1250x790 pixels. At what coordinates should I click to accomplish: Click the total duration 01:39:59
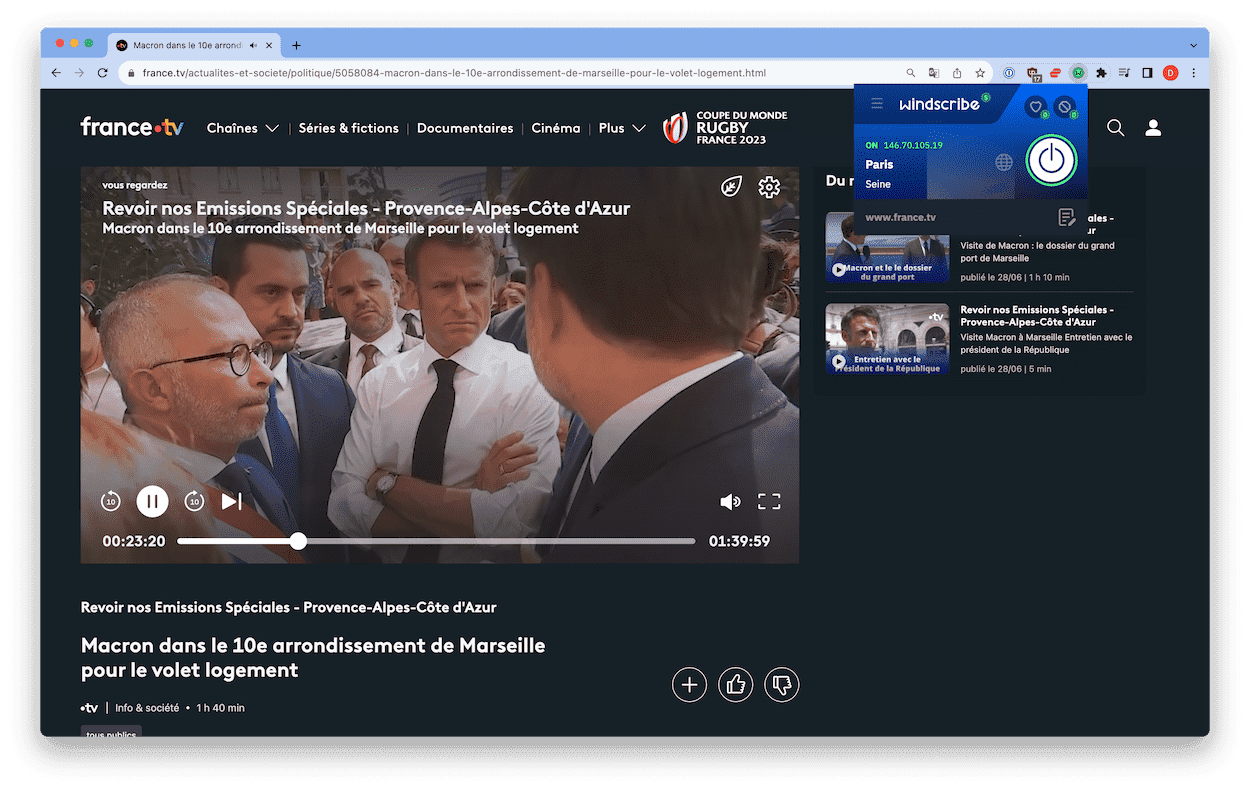pyautogui.click(x=739, y=541)
